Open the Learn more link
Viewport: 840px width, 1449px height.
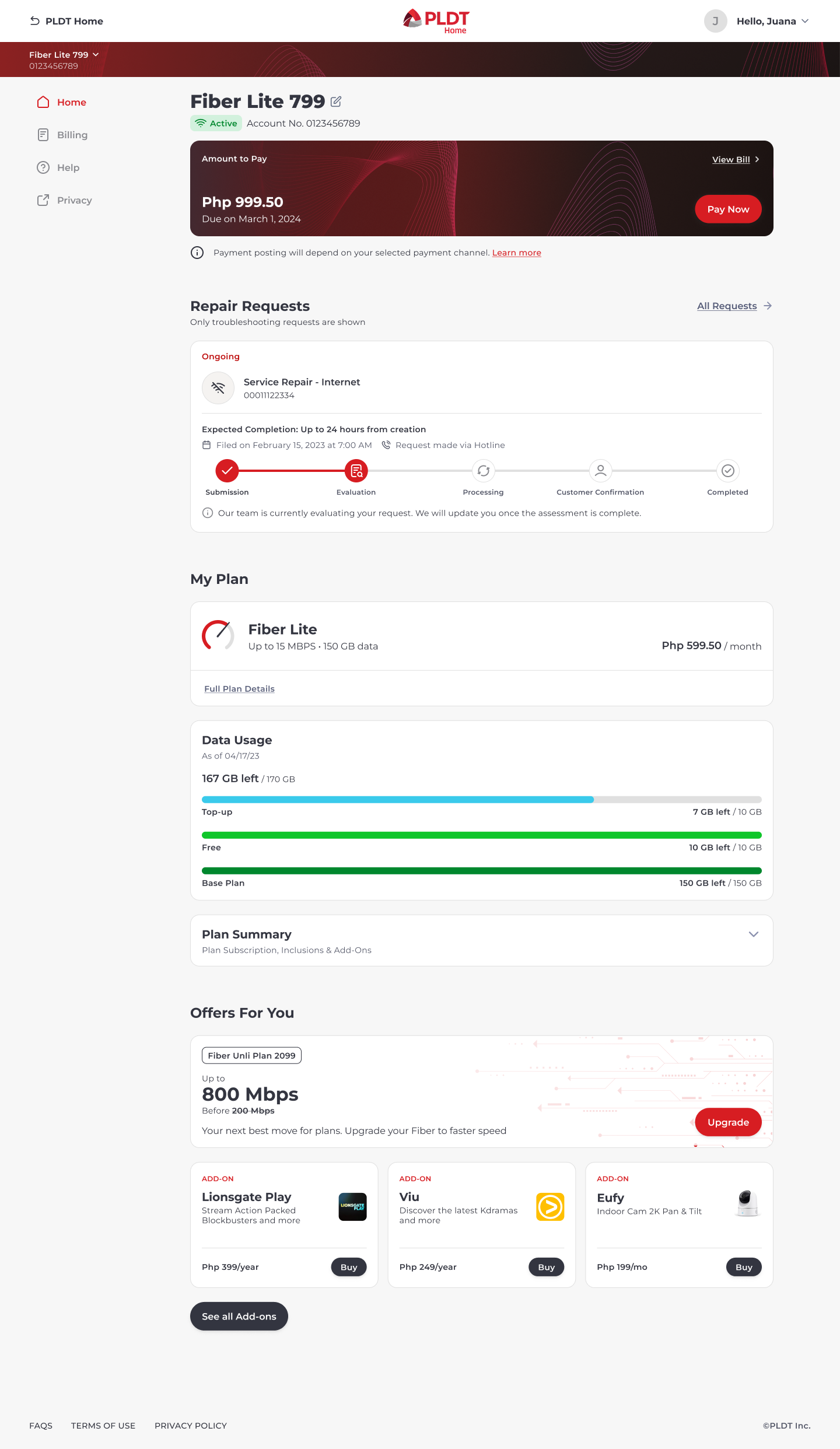click(x=517, y=253)
